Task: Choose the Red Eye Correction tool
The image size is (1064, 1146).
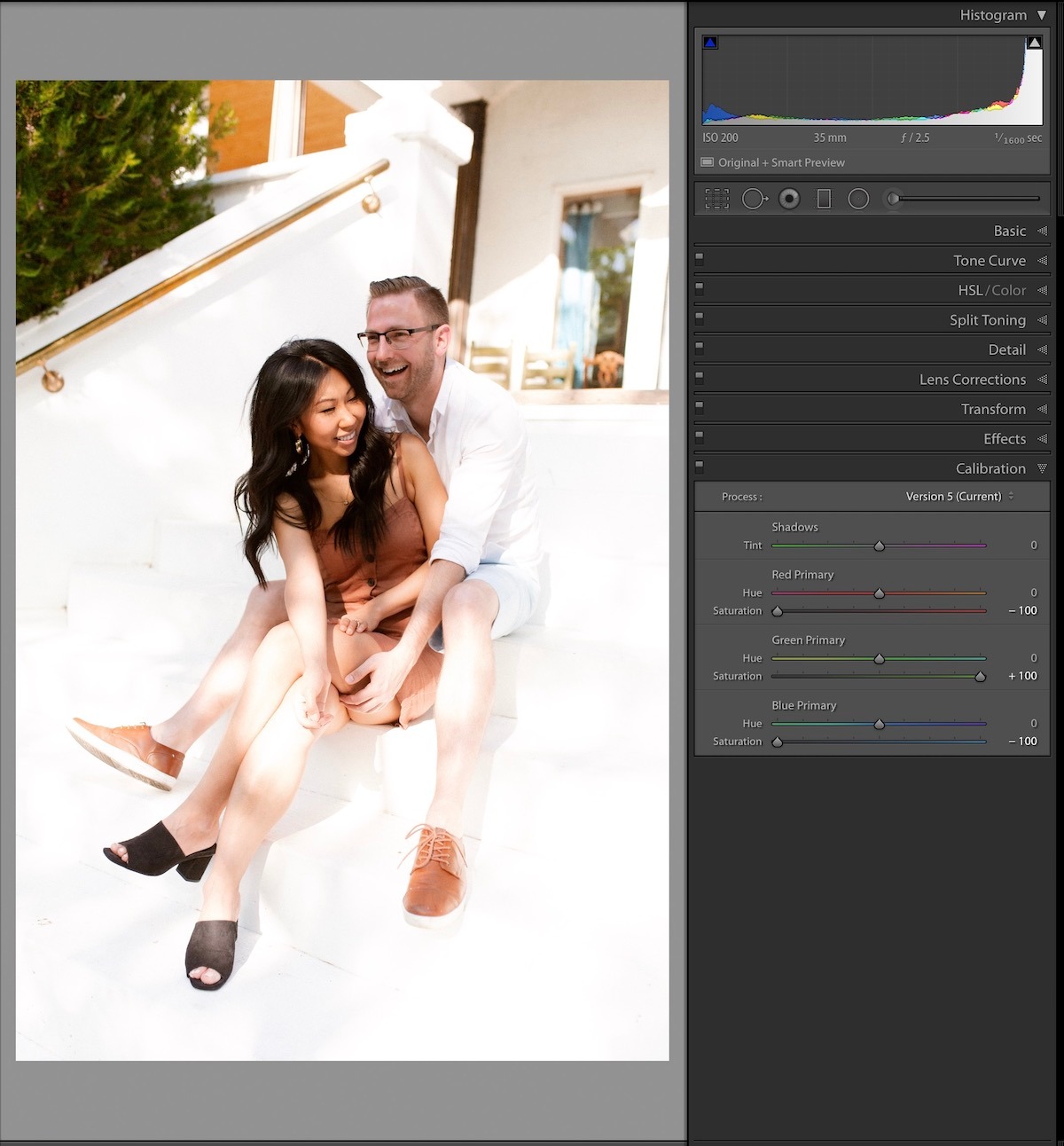Action: 789,199
